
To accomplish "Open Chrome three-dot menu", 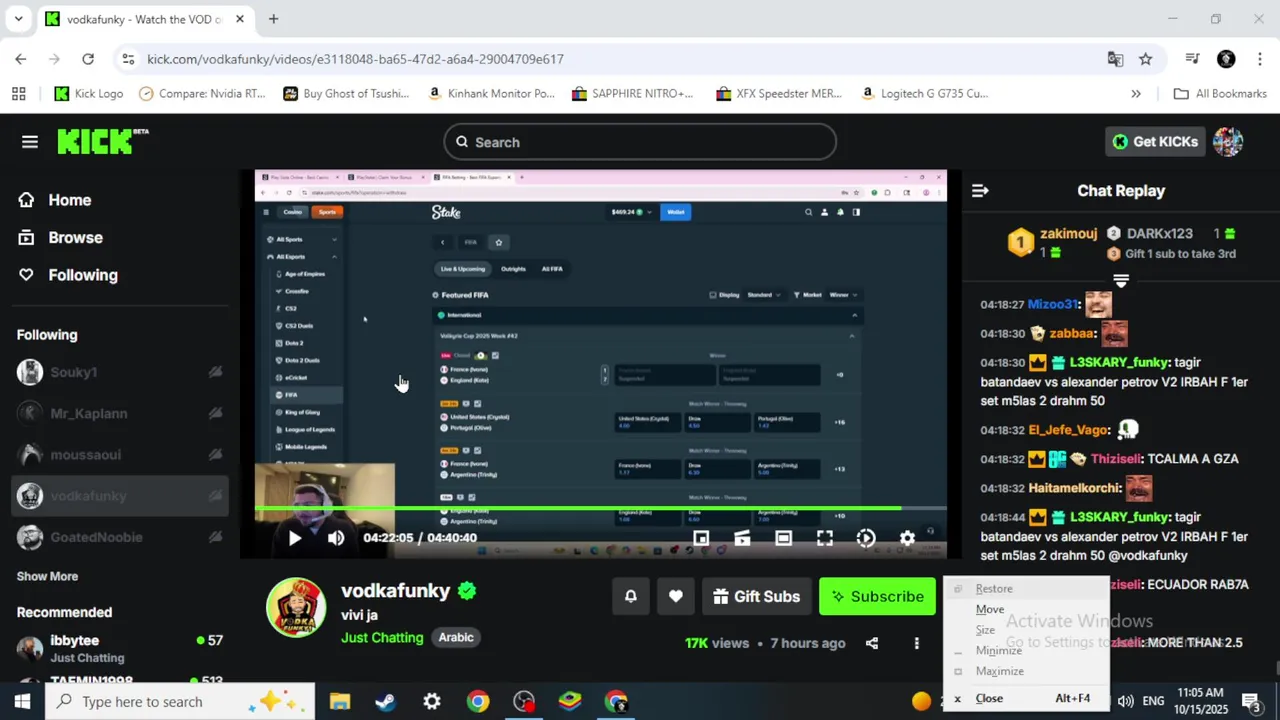I will point(1259,59).
